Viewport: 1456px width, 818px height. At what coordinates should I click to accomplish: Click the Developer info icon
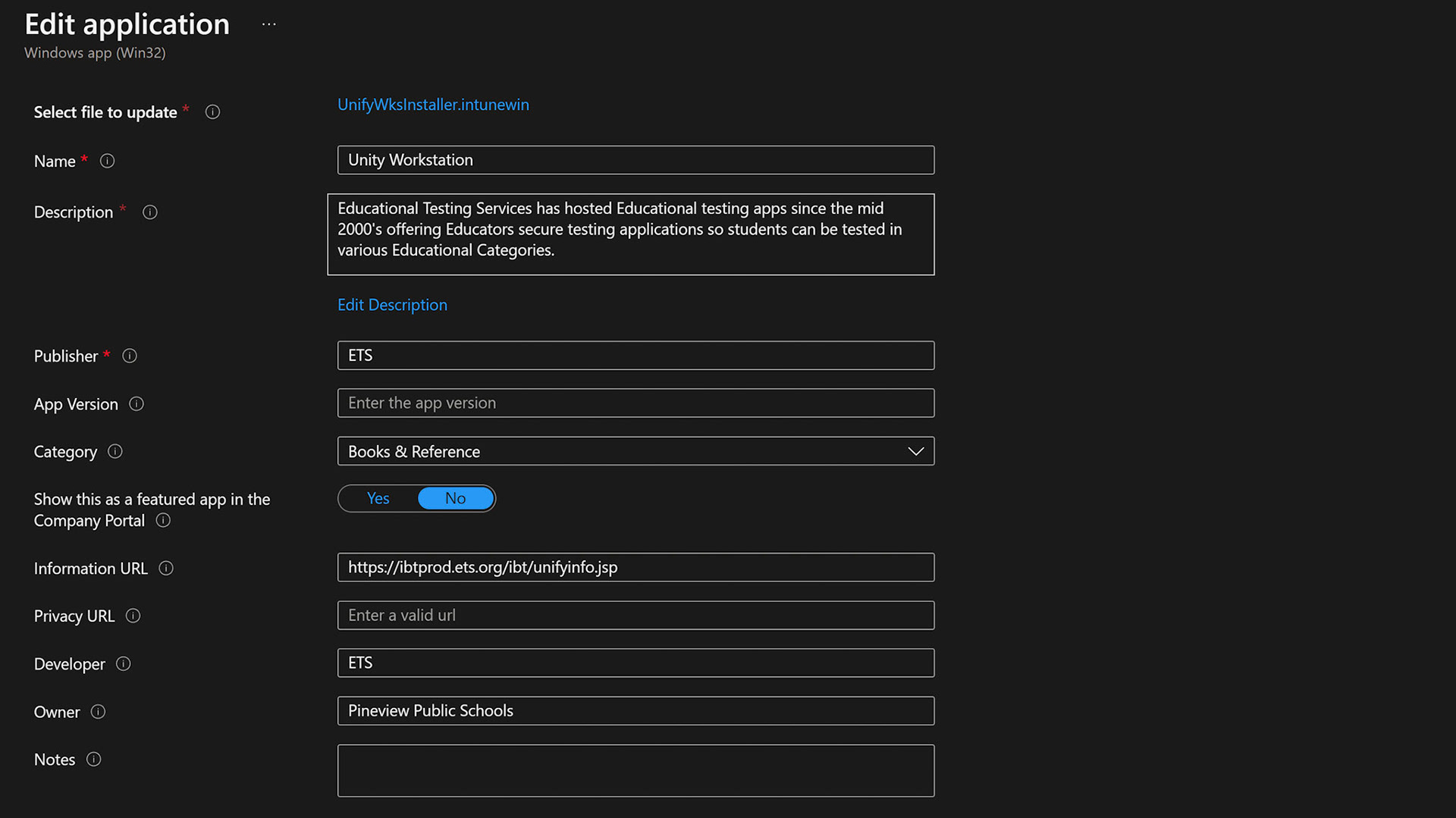pos(124,664)
